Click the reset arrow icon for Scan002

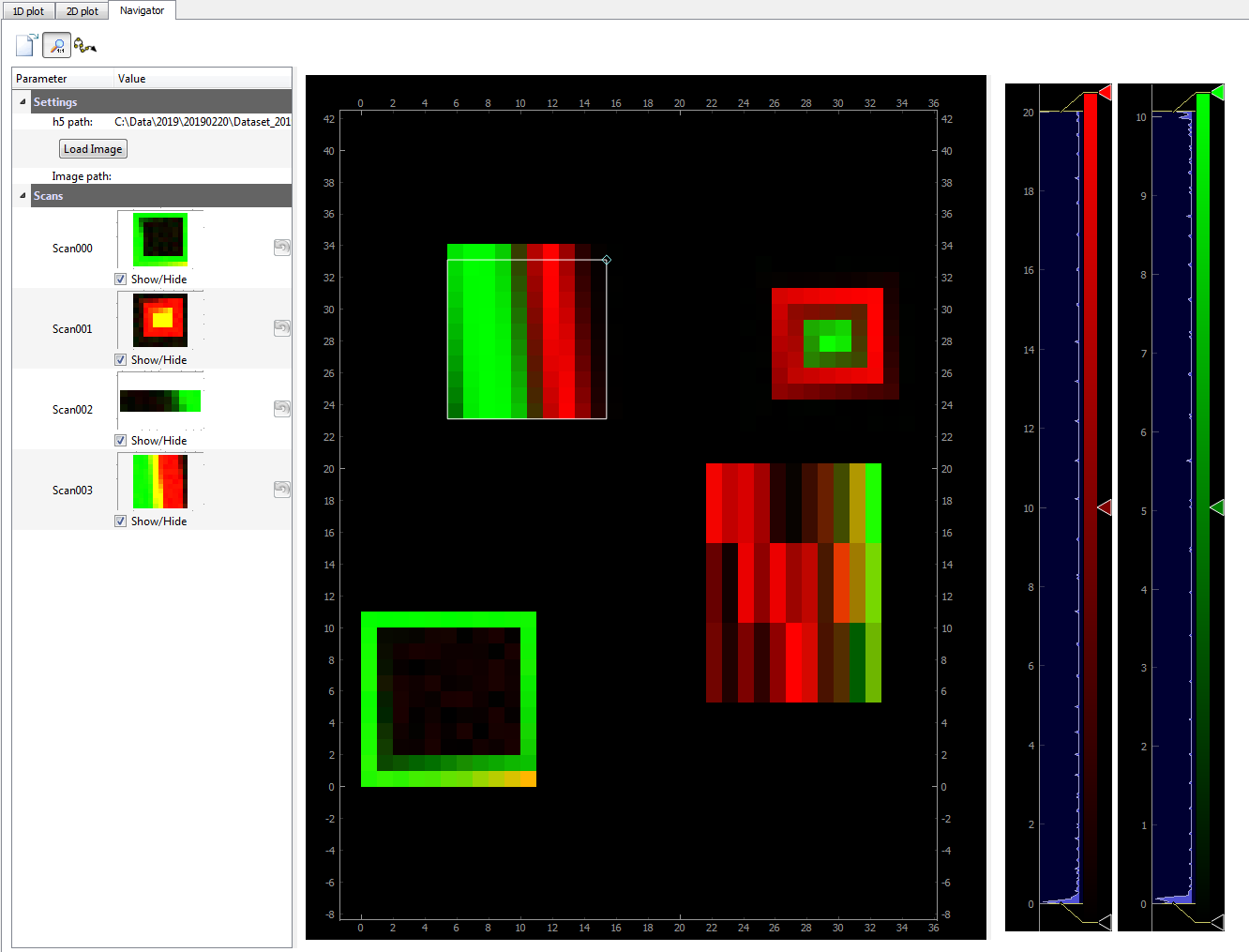282,409
